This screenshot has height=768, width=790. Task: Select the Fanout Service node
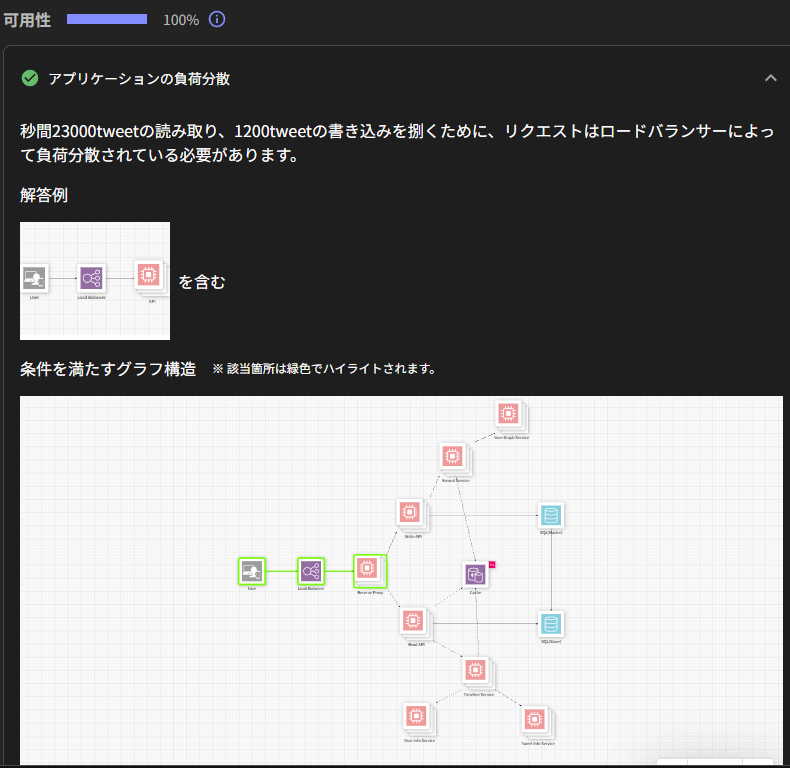(453, 458)
